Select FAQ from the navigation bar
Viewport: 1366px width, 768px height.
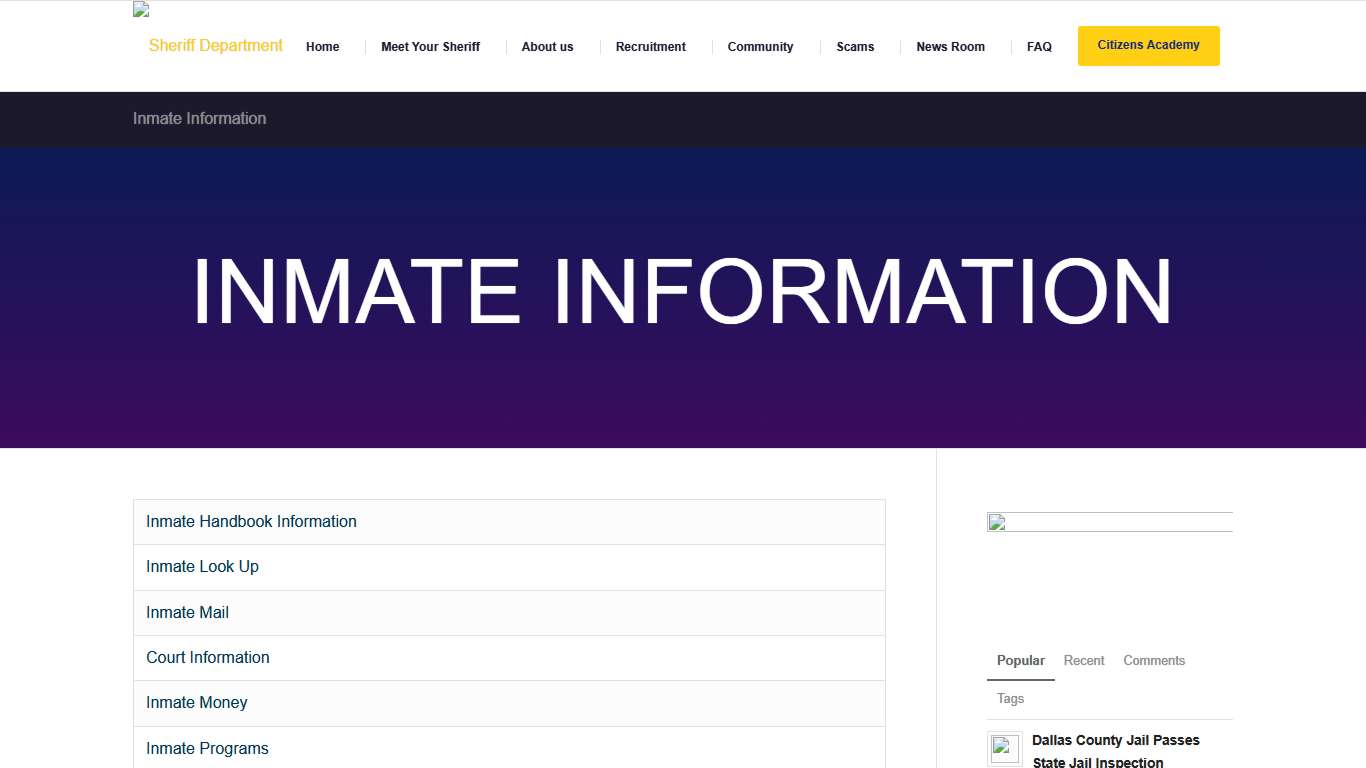click(1039, 46)
